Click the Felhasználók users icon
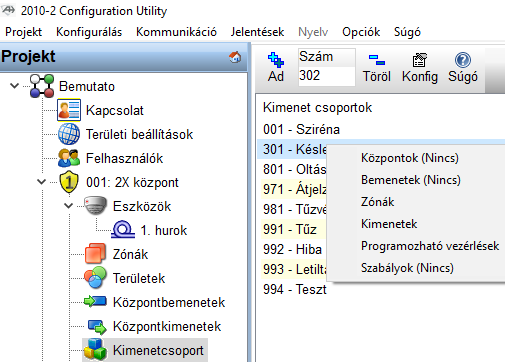The height and width of the screenshot is (362, 505). [x=69, y=158]
